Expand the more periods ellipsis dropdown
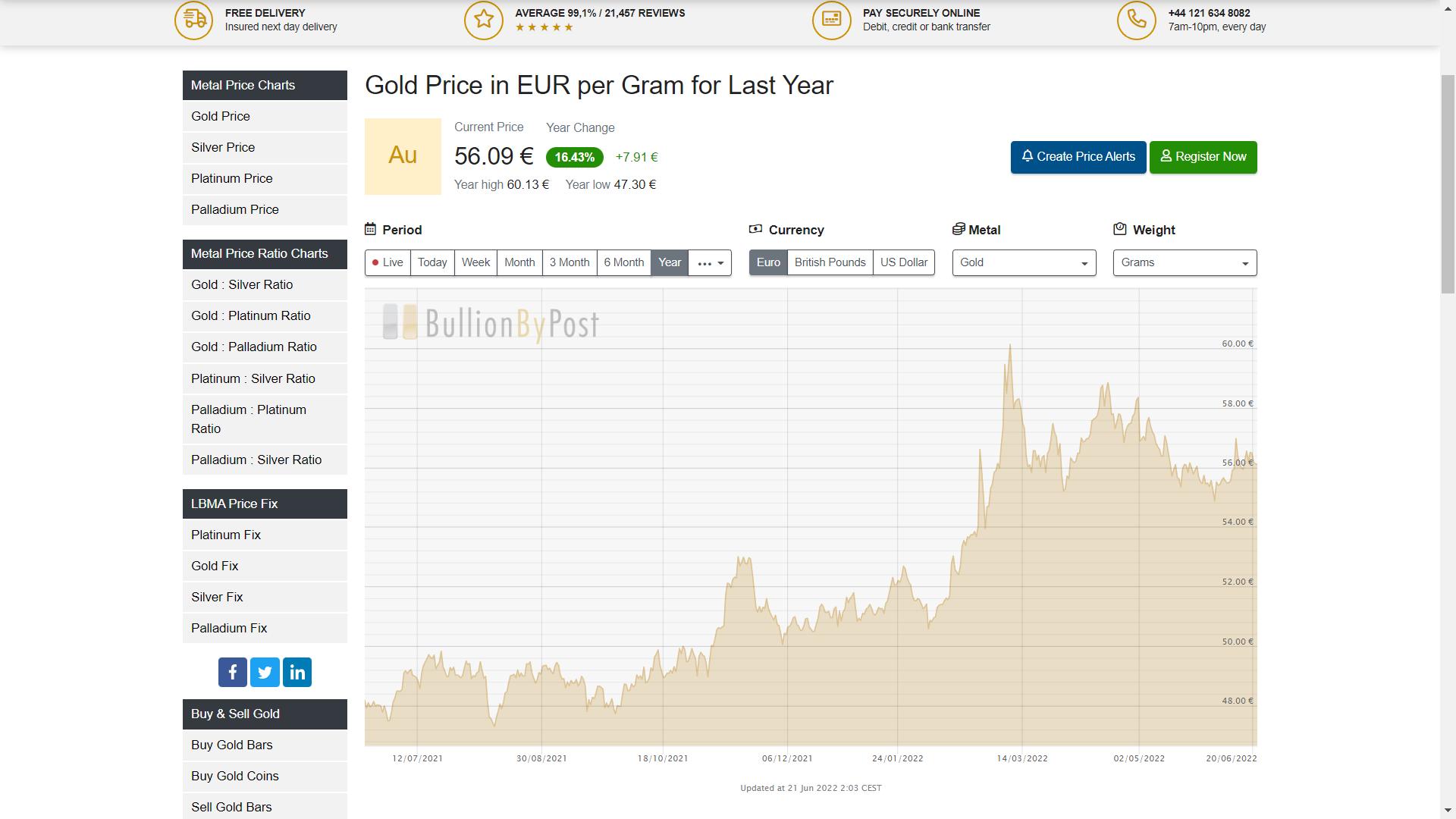The image size is (1456, 819). [710, 262]
